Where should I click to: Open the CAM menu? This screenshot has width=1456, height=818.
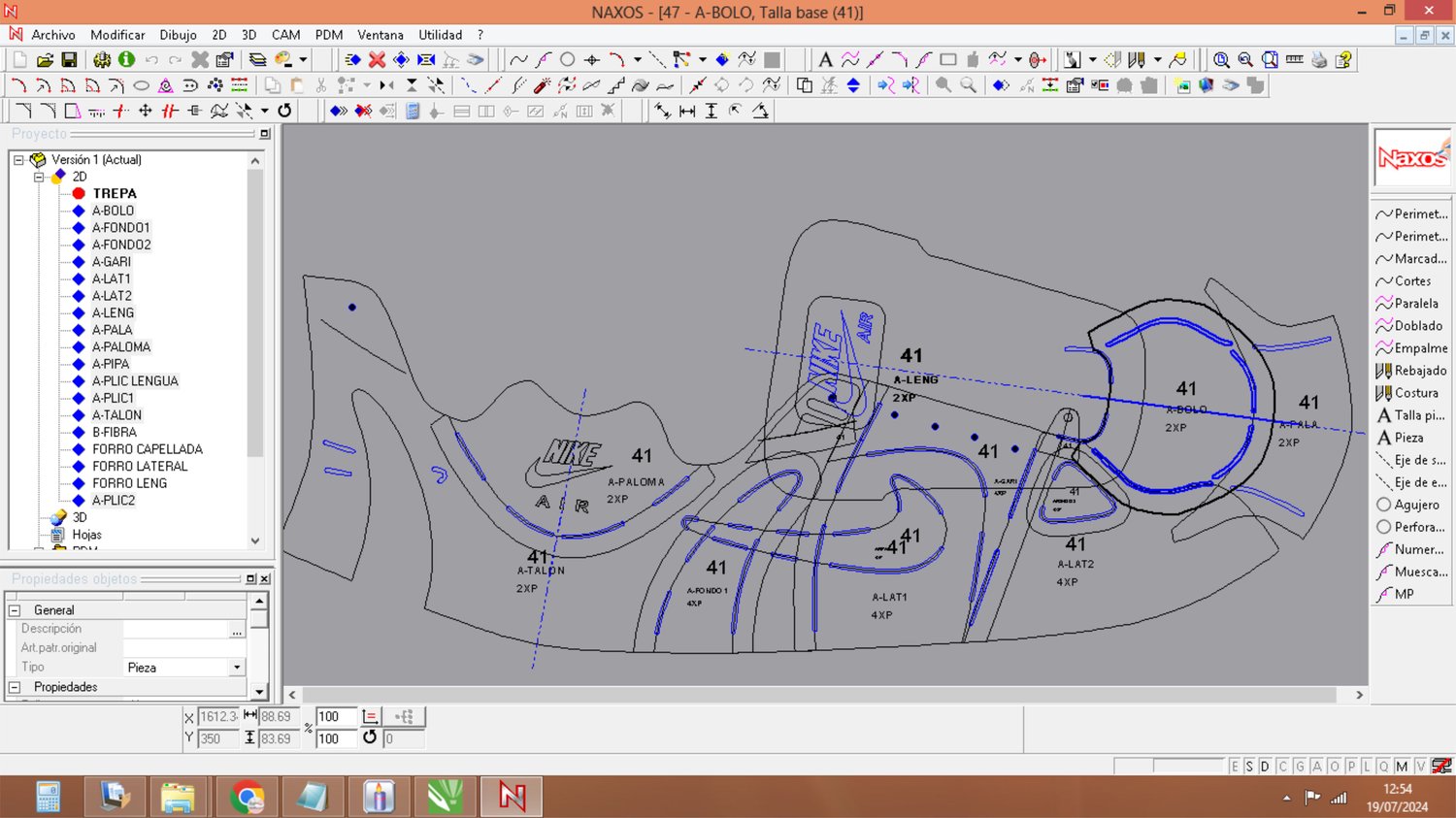click(285, 35)
